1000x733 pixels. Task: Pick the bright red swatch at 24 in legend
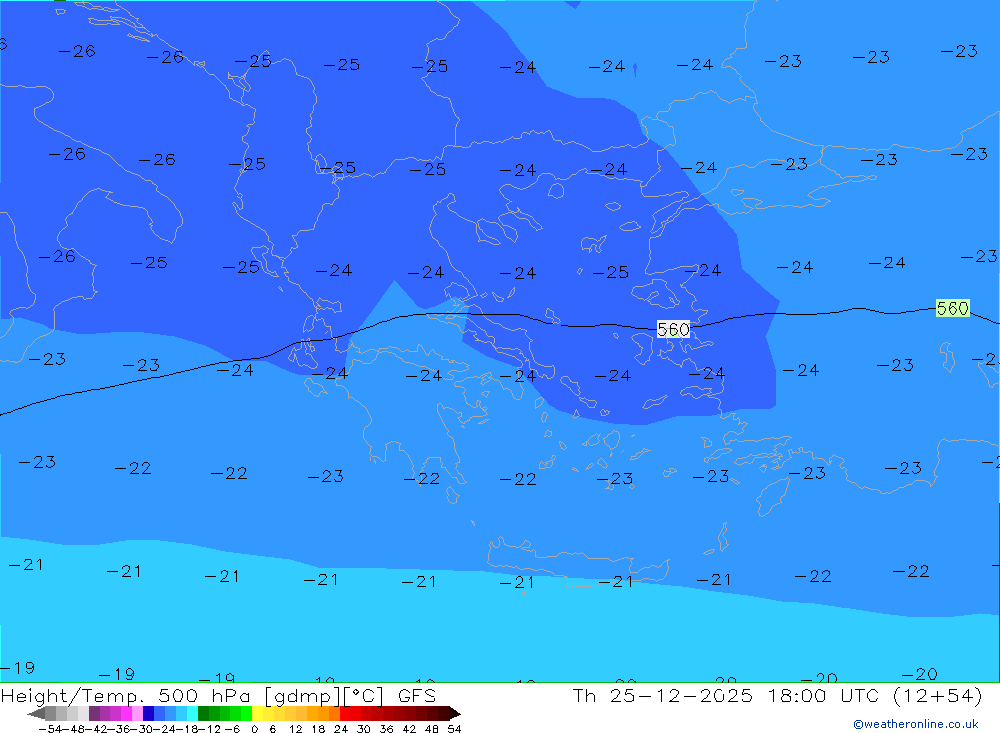345,713
